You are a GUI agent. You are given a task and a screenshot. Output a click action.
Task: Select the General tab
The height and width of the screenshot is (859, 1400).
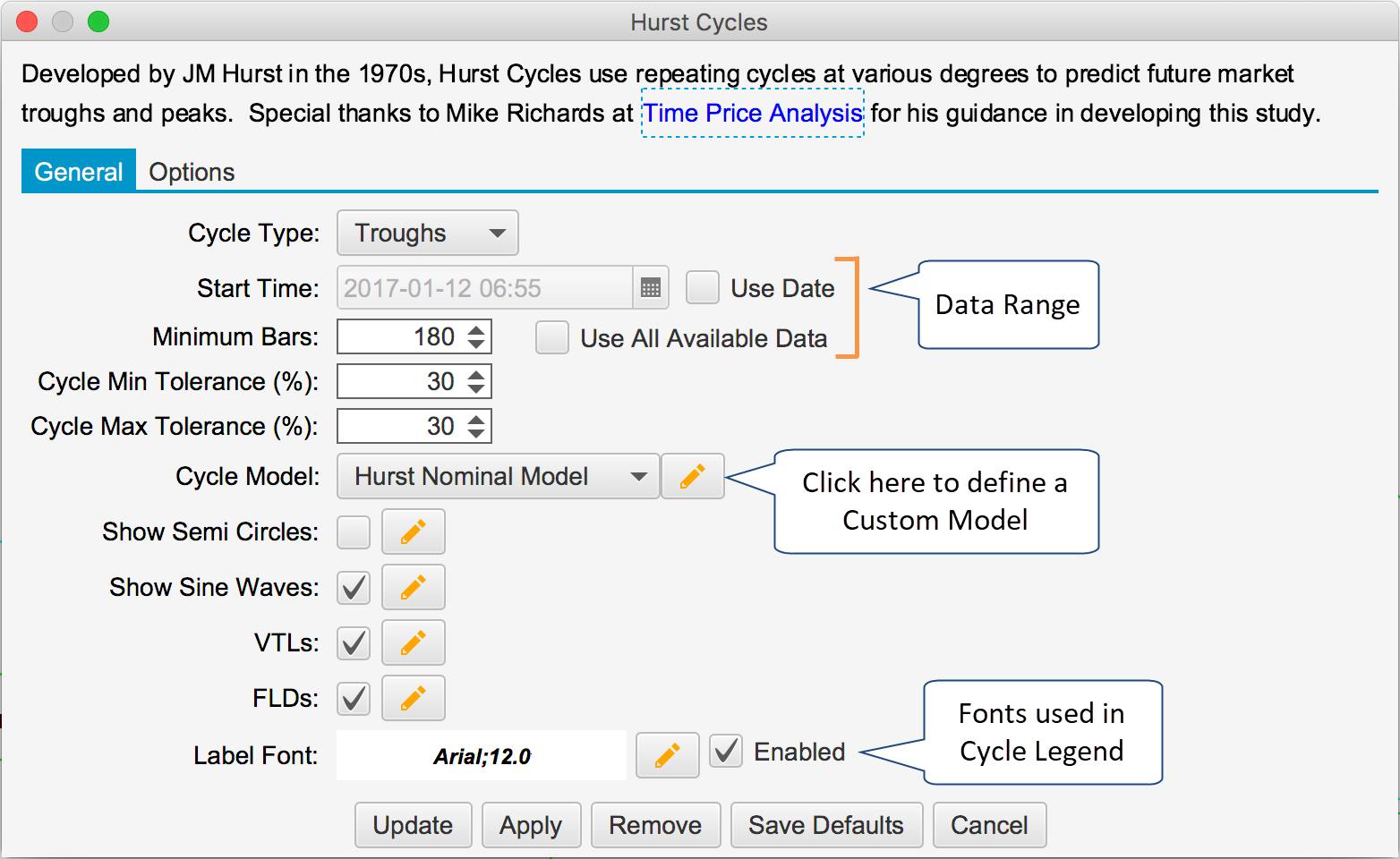tap(79, 172)
